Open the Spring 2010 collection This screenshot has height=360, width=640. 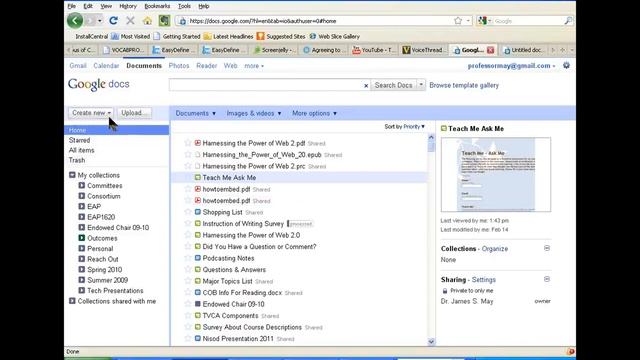104,269
